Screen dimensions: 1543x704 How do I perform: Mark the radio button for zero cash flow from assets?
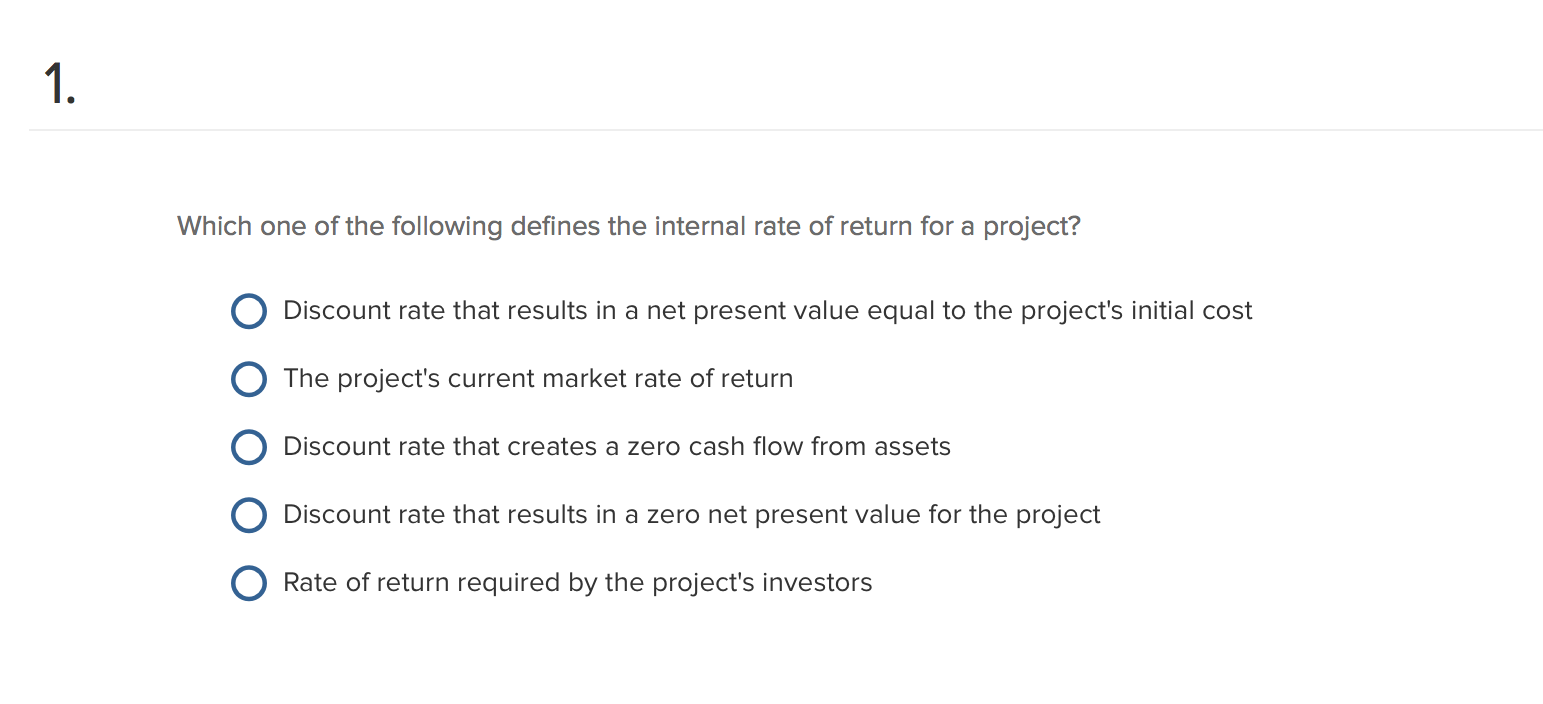tap(249, 447)
